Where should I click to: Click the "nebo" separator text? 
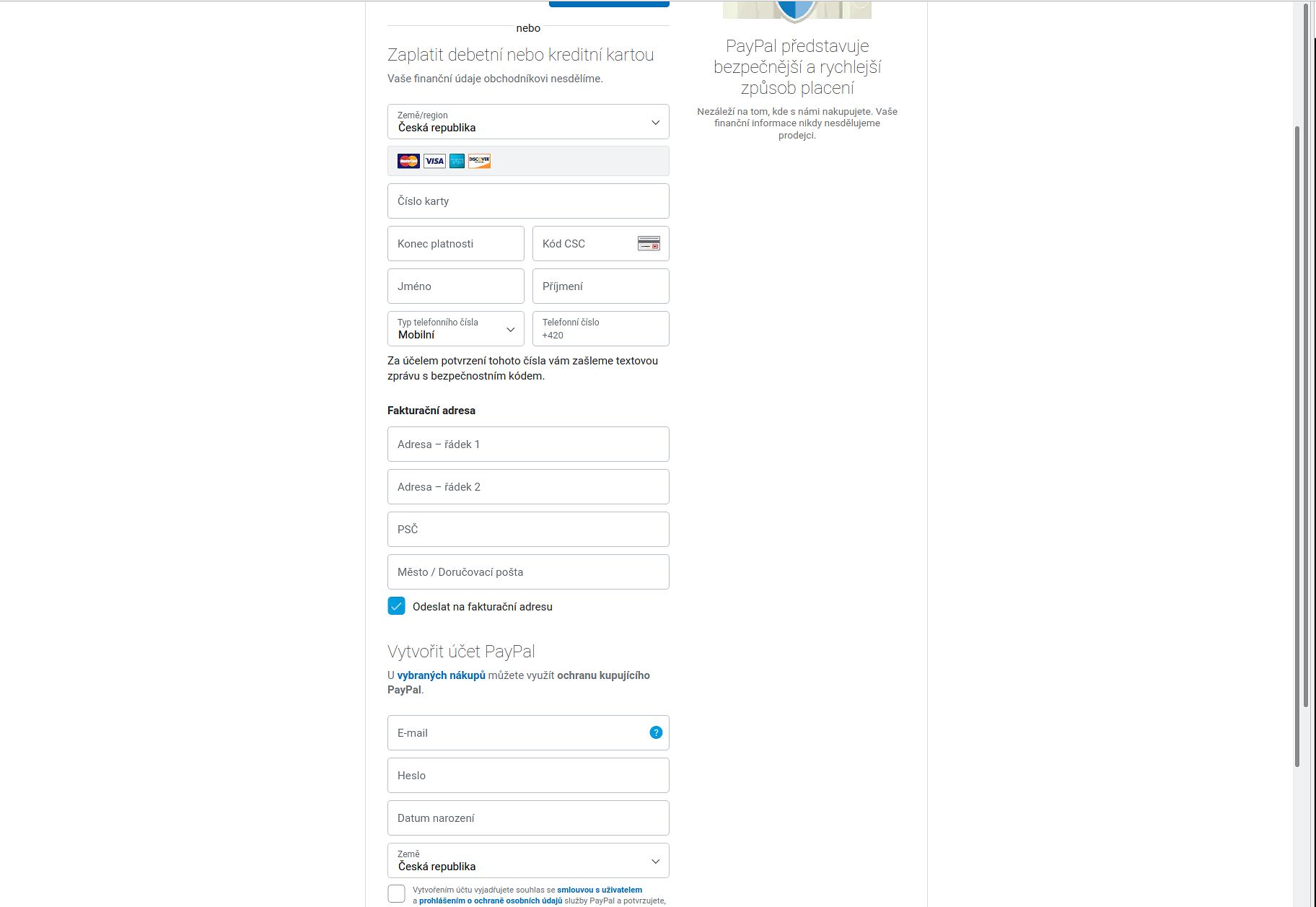528,28
